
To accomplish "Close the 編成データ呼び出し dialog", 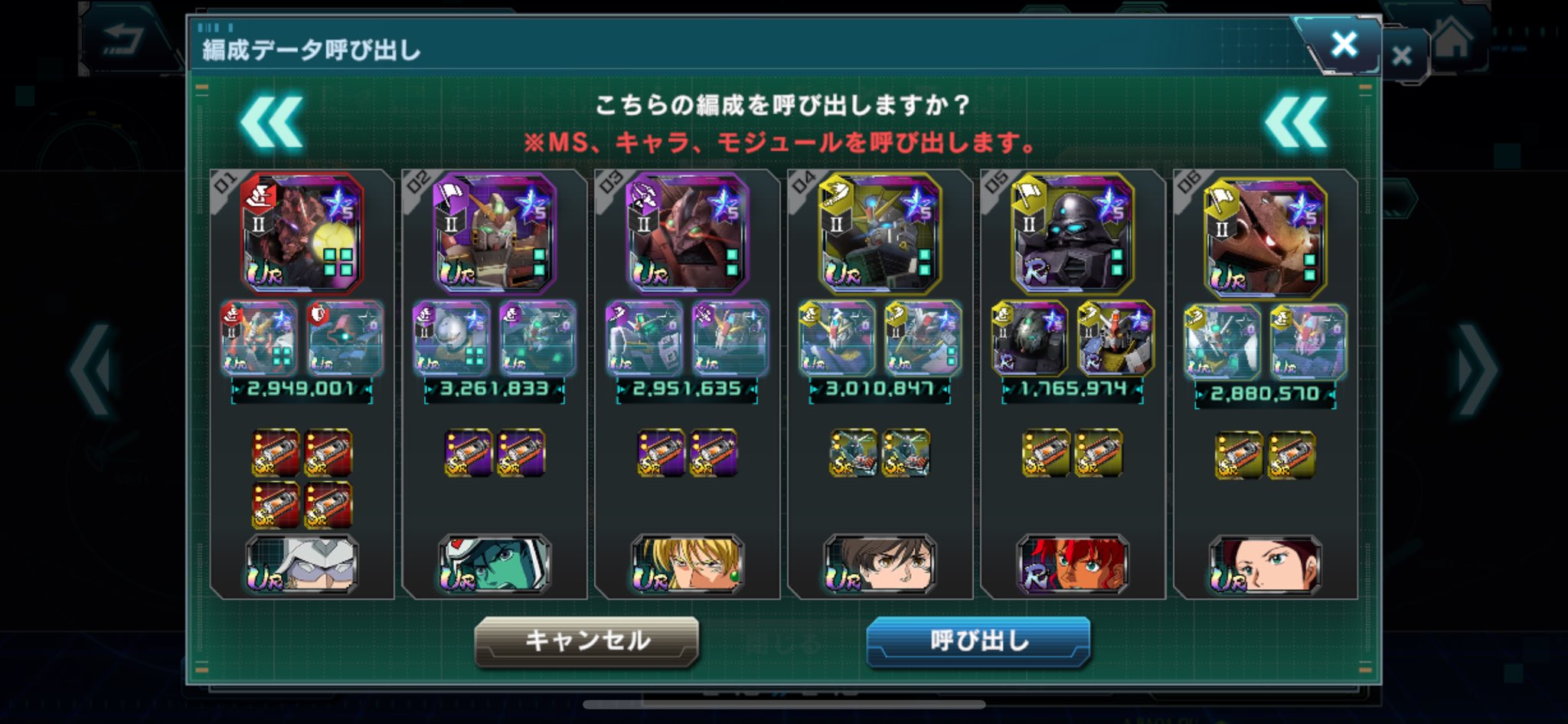I will 1344,44.
